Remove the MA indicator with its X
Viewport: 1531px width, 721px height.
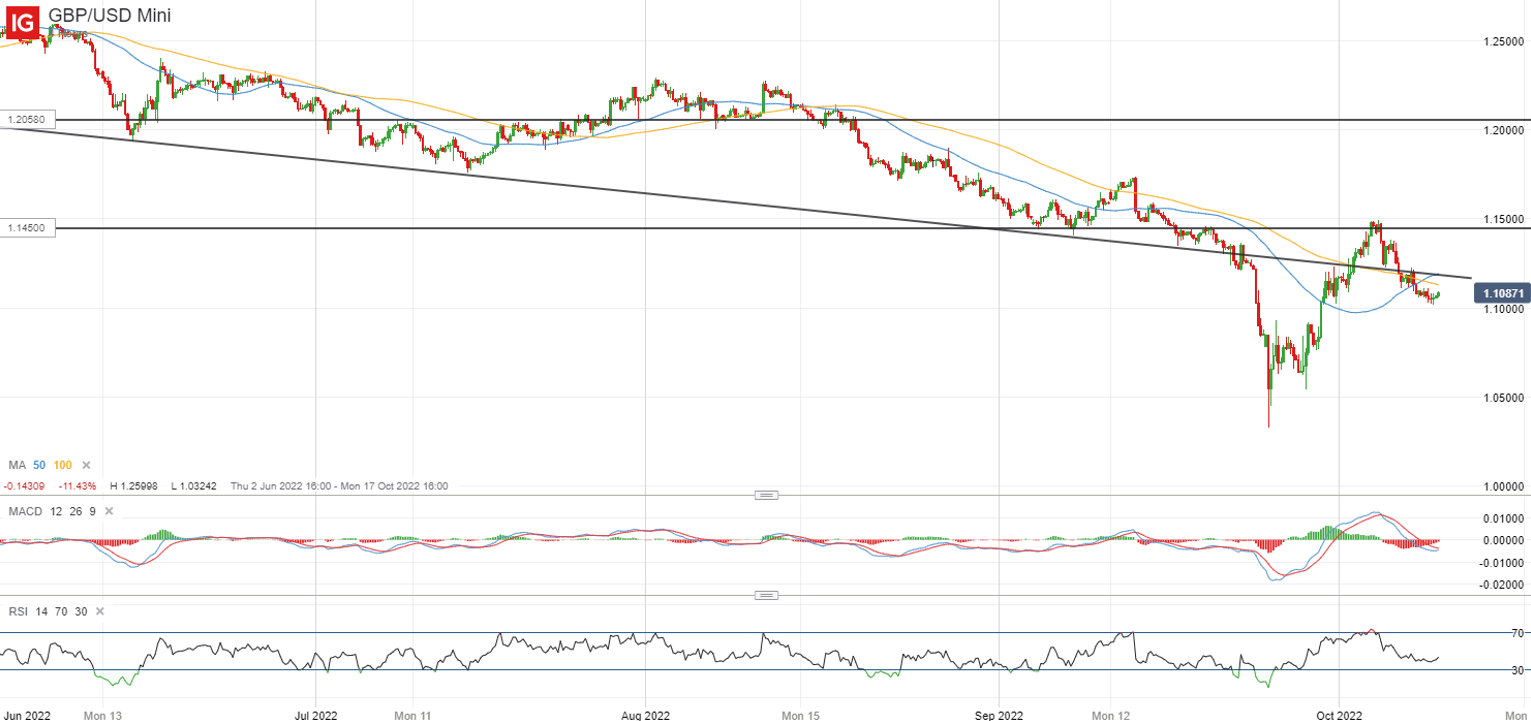86,465
